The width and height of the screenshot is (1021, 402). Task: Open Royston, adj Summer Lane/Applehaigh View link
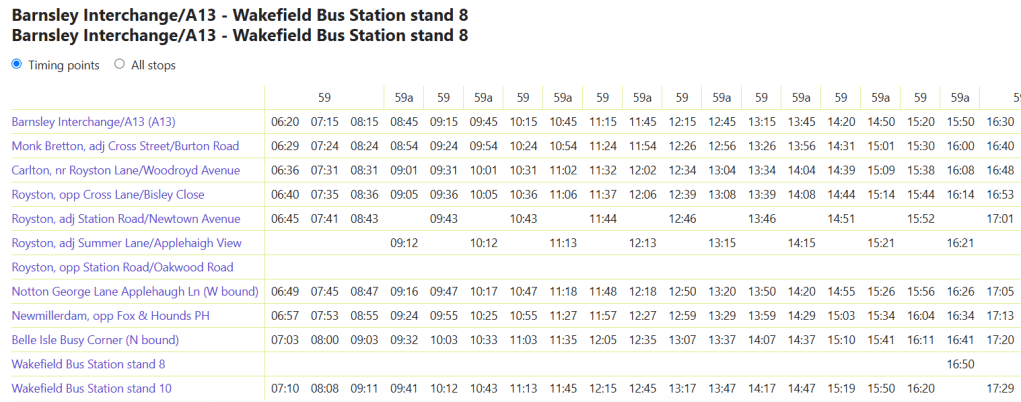pos(125,243)
